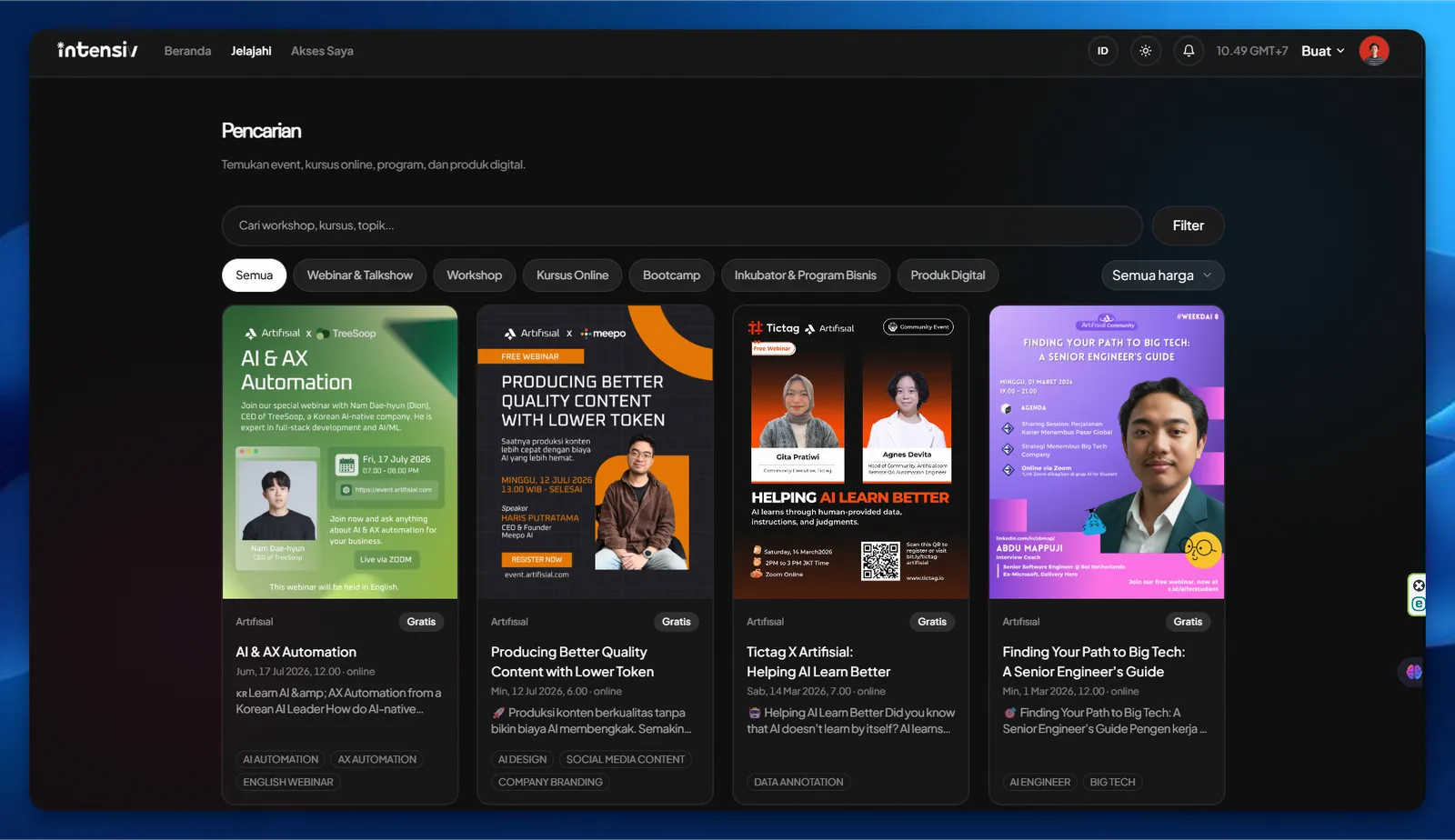Click the AI ENGINEER tag
The height and width of the screenshot is (840, 1455).
click(x=1039, y=782)
